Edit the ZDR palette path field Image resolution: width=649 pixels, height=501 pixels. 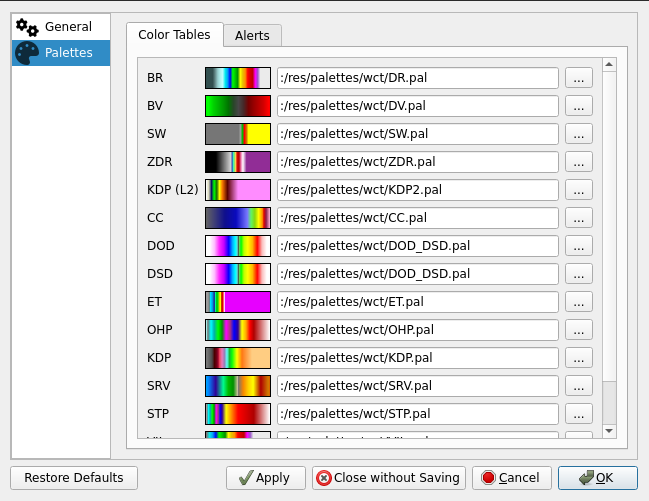(x=418, y=162)
